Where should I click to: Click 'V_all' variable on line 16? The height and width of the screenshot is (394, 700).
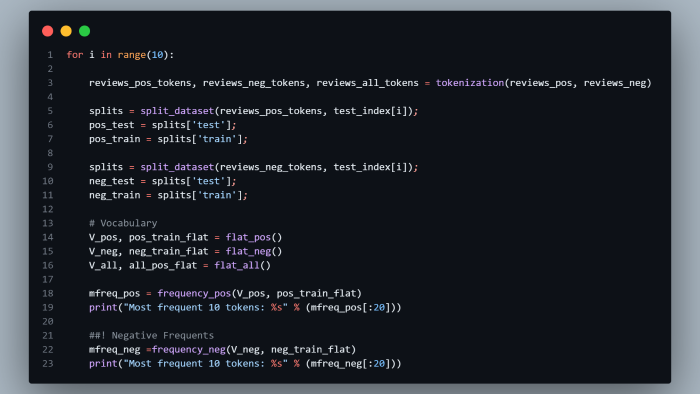(x=103, y=265)
